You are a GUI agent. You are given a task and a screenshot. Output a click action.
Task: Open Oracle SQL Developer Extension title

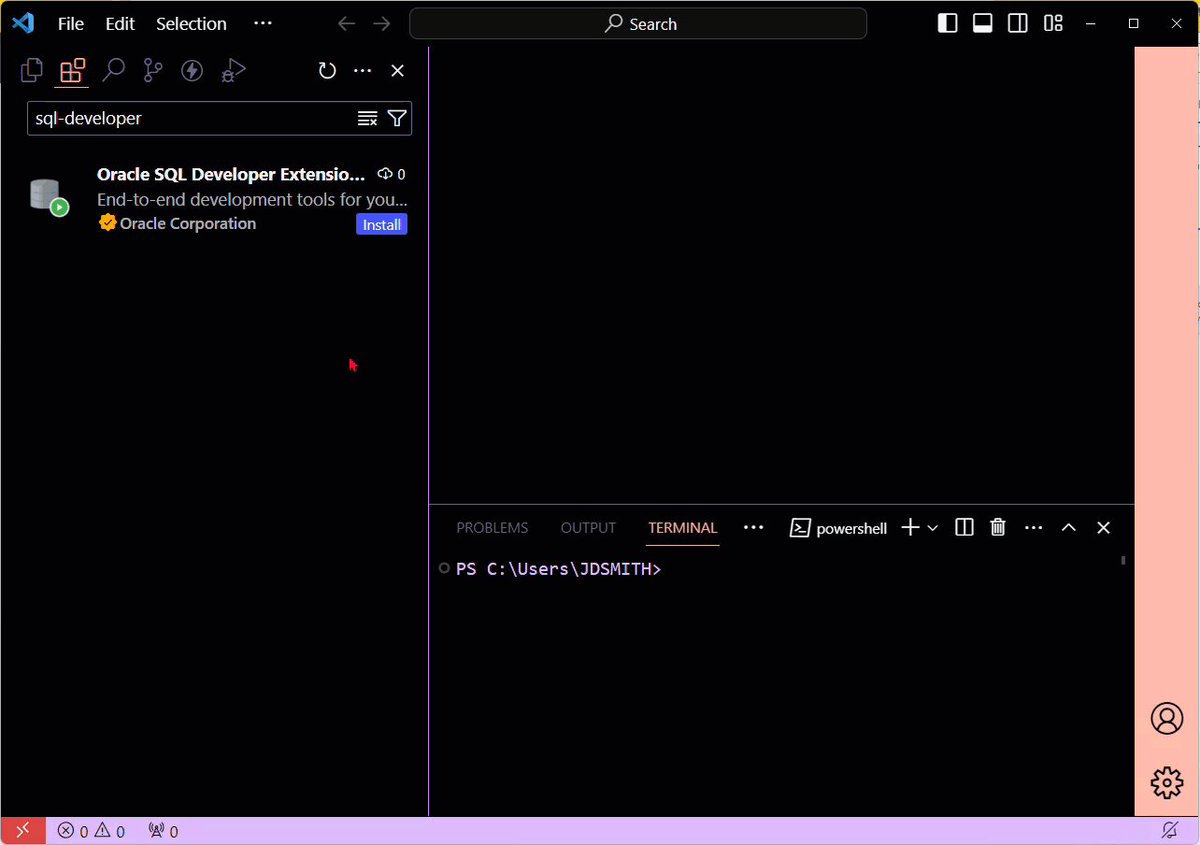click(231, 174)
